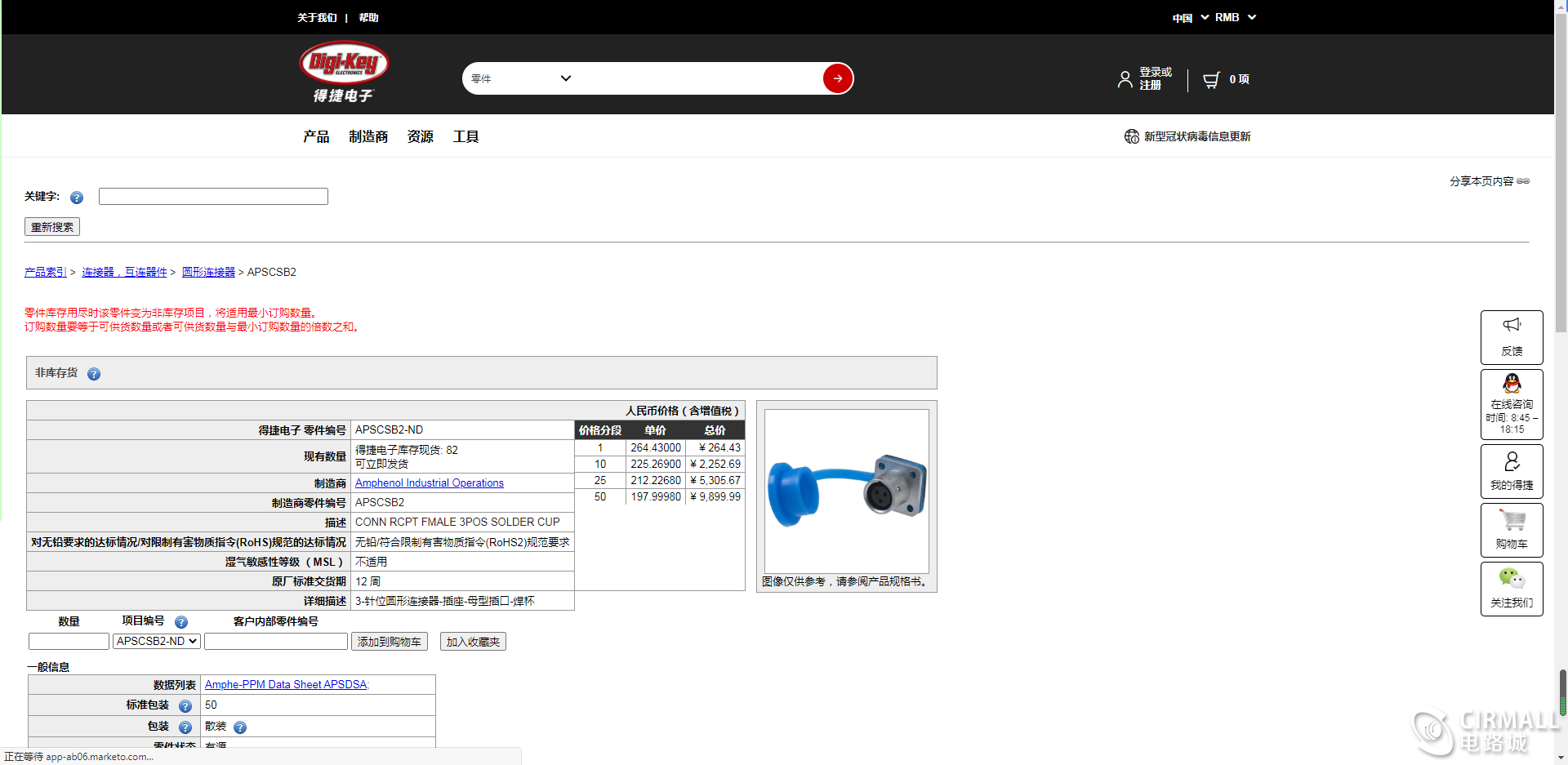
Task: Click the connector product image thumbnail
Action: pos(847,491)
